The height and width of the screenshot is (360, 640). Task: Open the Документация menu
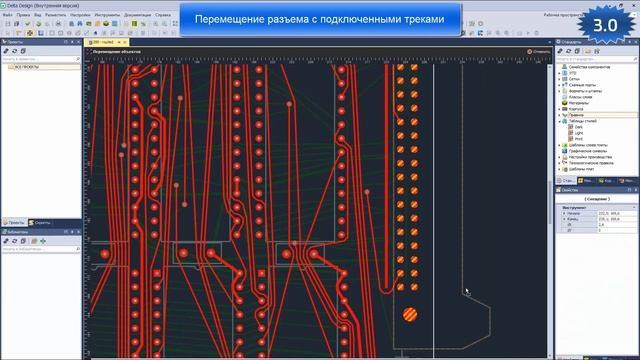(x=138, y=15)
